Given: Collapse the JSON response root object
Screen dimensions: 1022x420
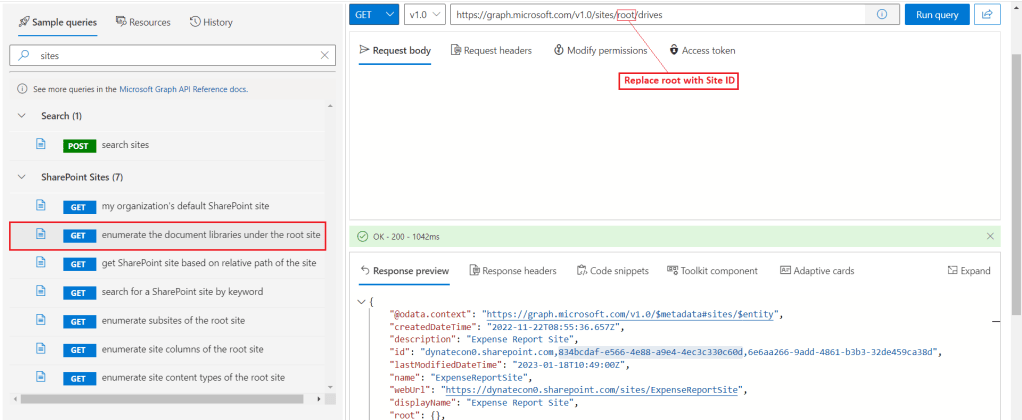Looking at the screenshot, I should pos(362,300).
